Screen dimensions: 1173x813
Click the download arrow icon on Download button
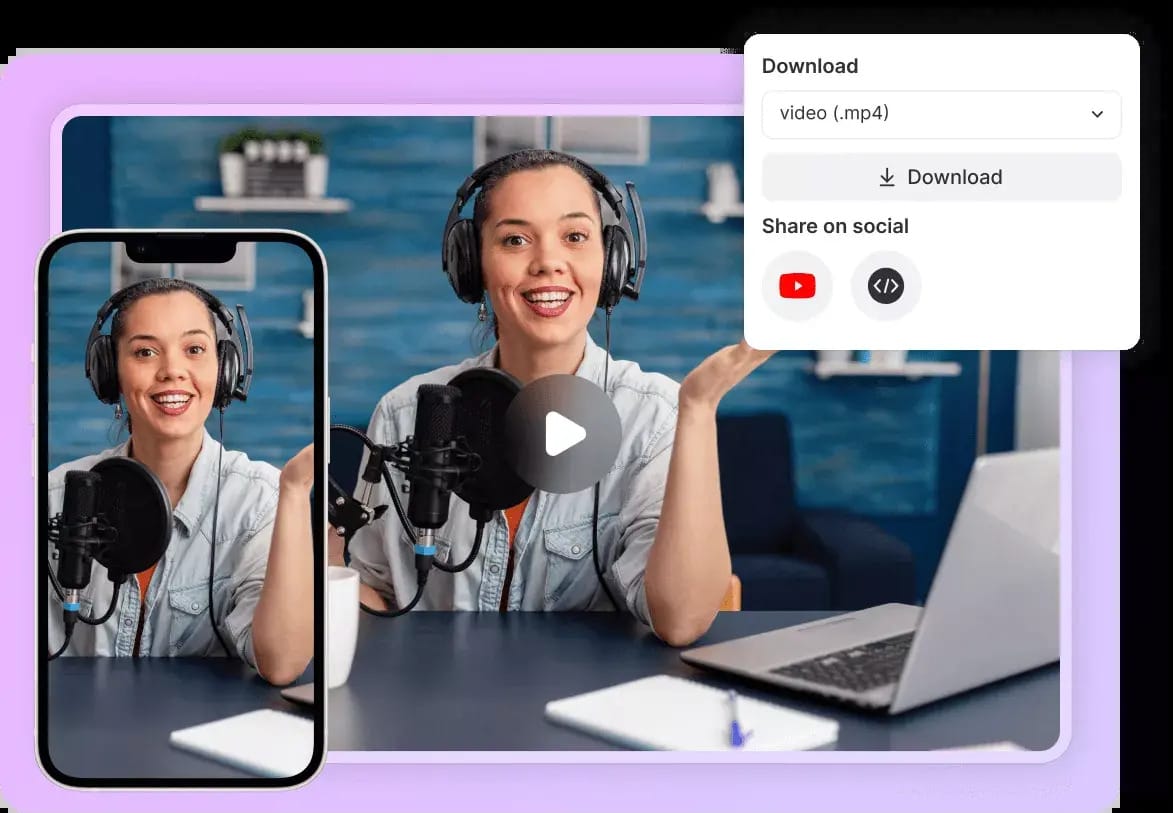(x=887, y=176)
